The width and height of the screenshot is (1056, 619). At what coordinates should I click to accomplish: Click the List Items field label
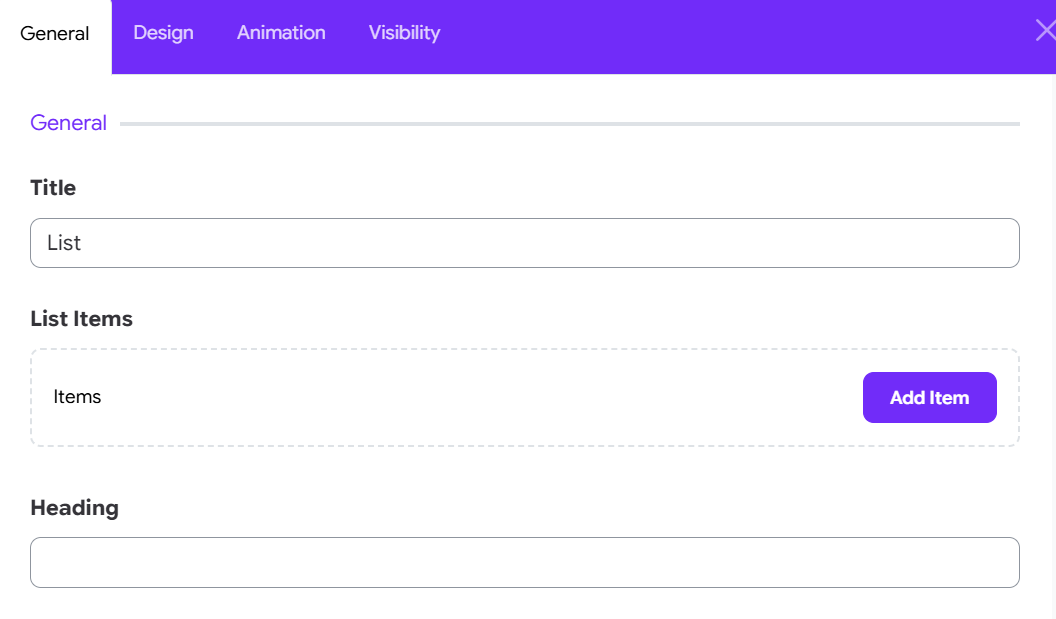pos(81,319)
